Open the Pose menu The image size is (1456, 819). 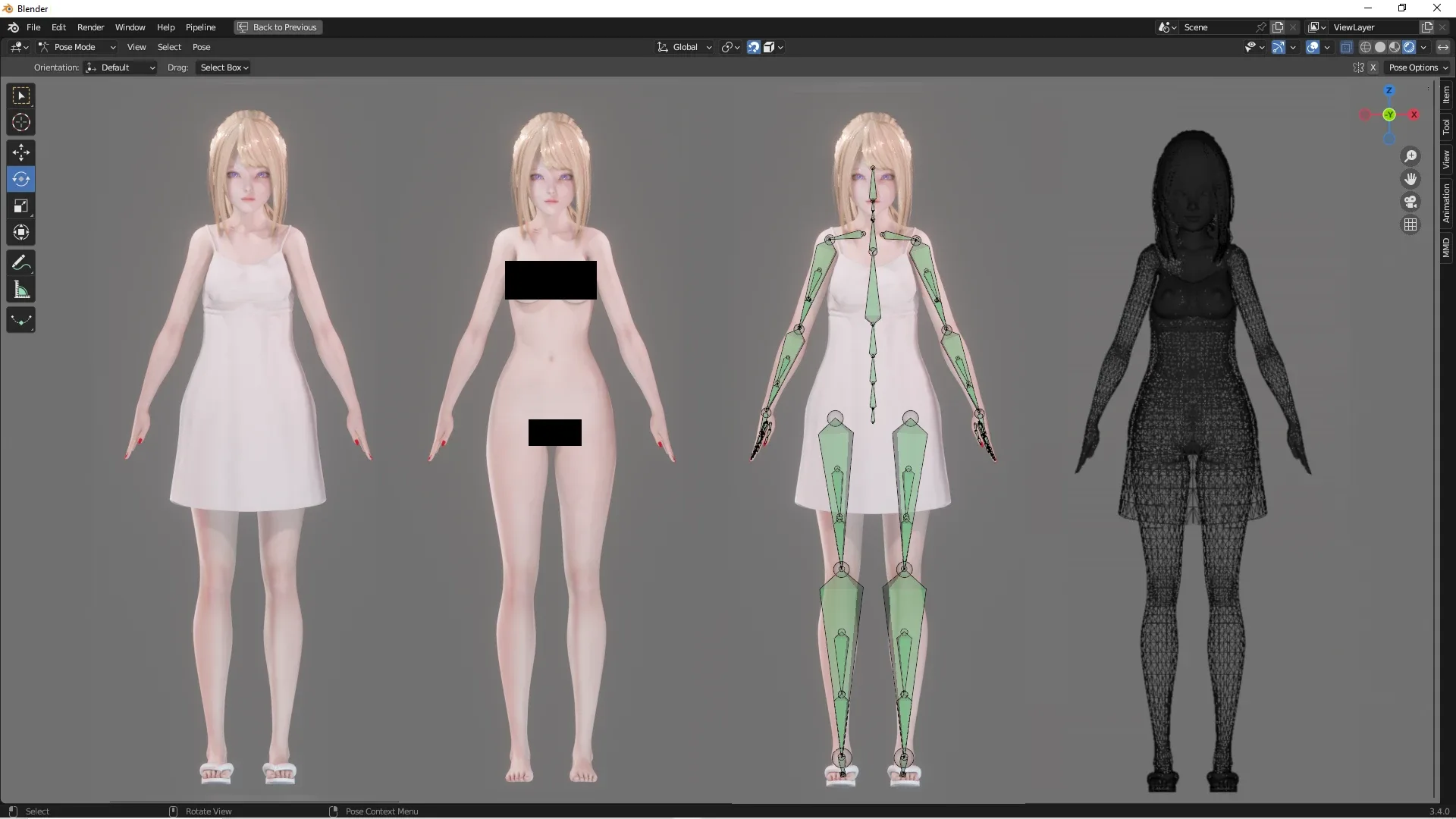[x=202, y=46]
